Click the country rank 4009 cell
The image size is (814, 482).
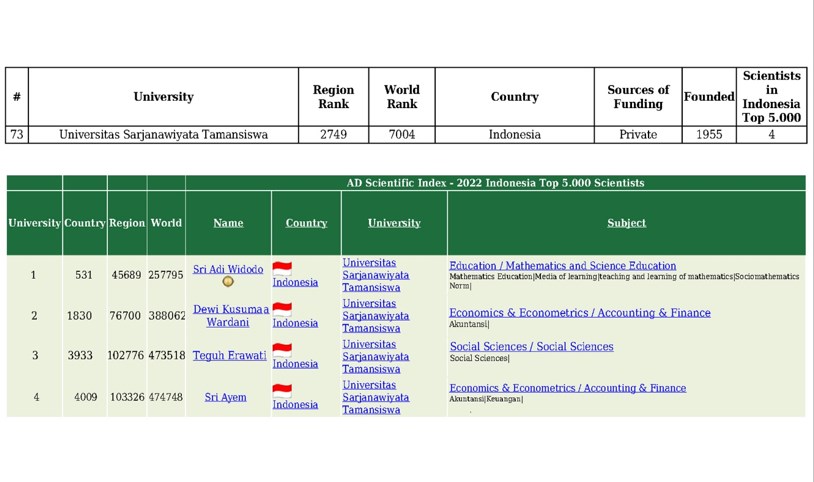click(86, 397)
